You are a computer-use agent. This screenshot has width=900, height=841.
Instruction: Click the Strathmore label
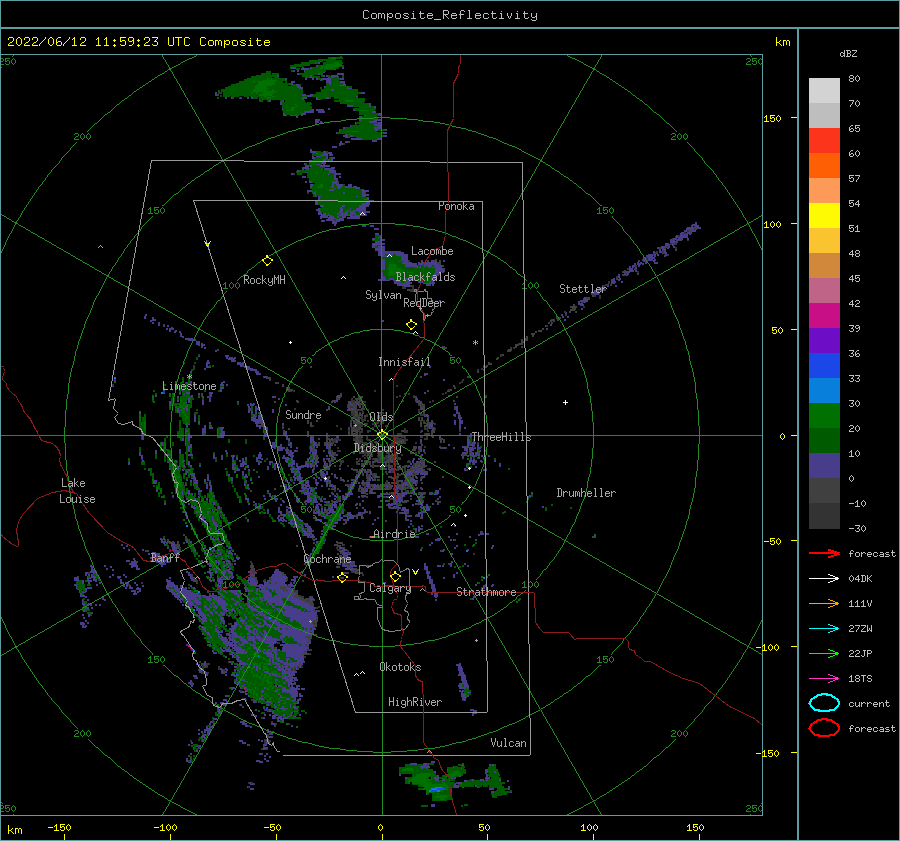[x=486, y=592]
